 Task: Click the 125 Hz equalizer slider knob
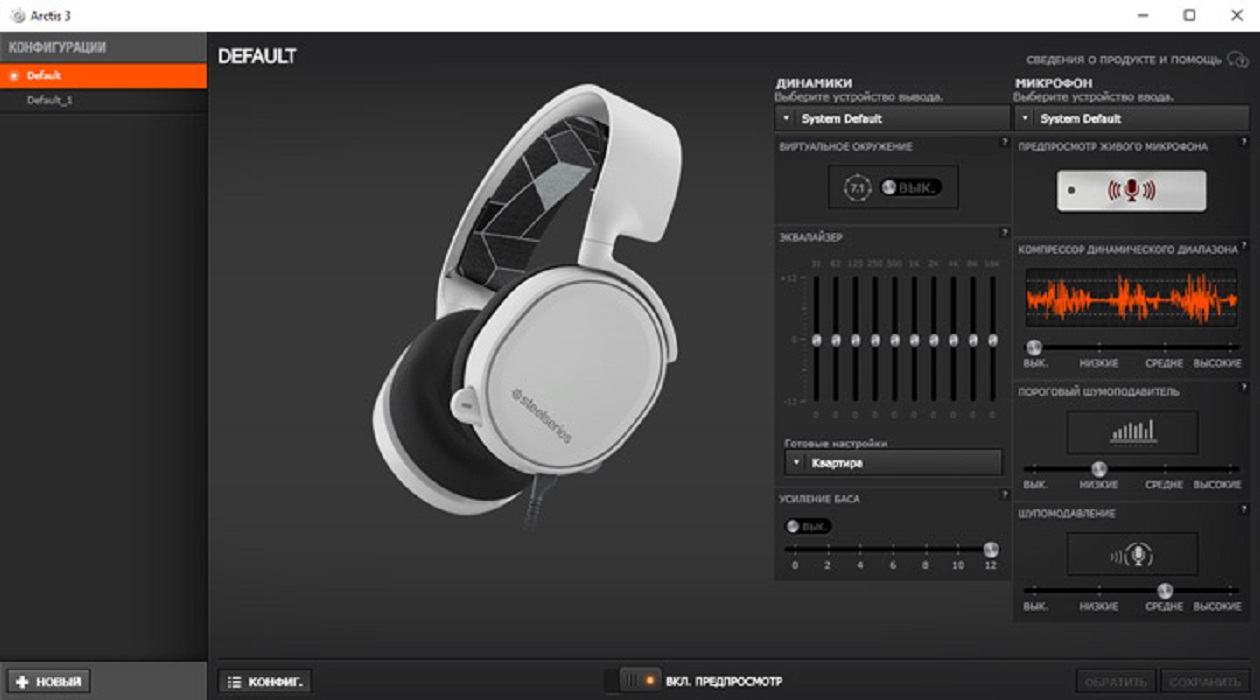coord(855,340)
